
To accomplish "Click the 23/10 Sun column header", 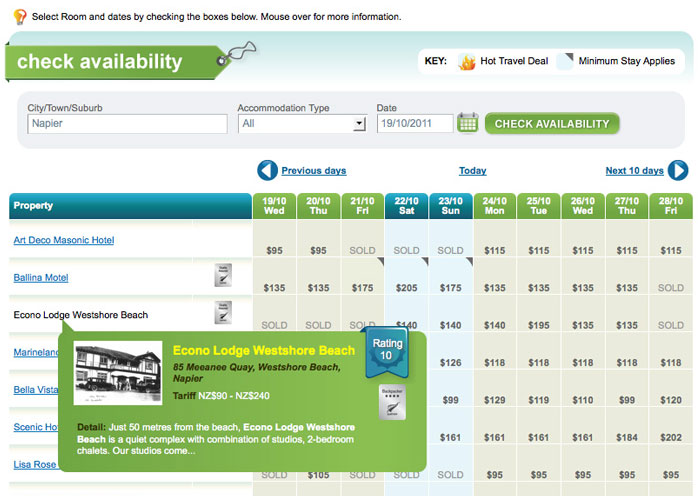I will [x=450, y=206].
